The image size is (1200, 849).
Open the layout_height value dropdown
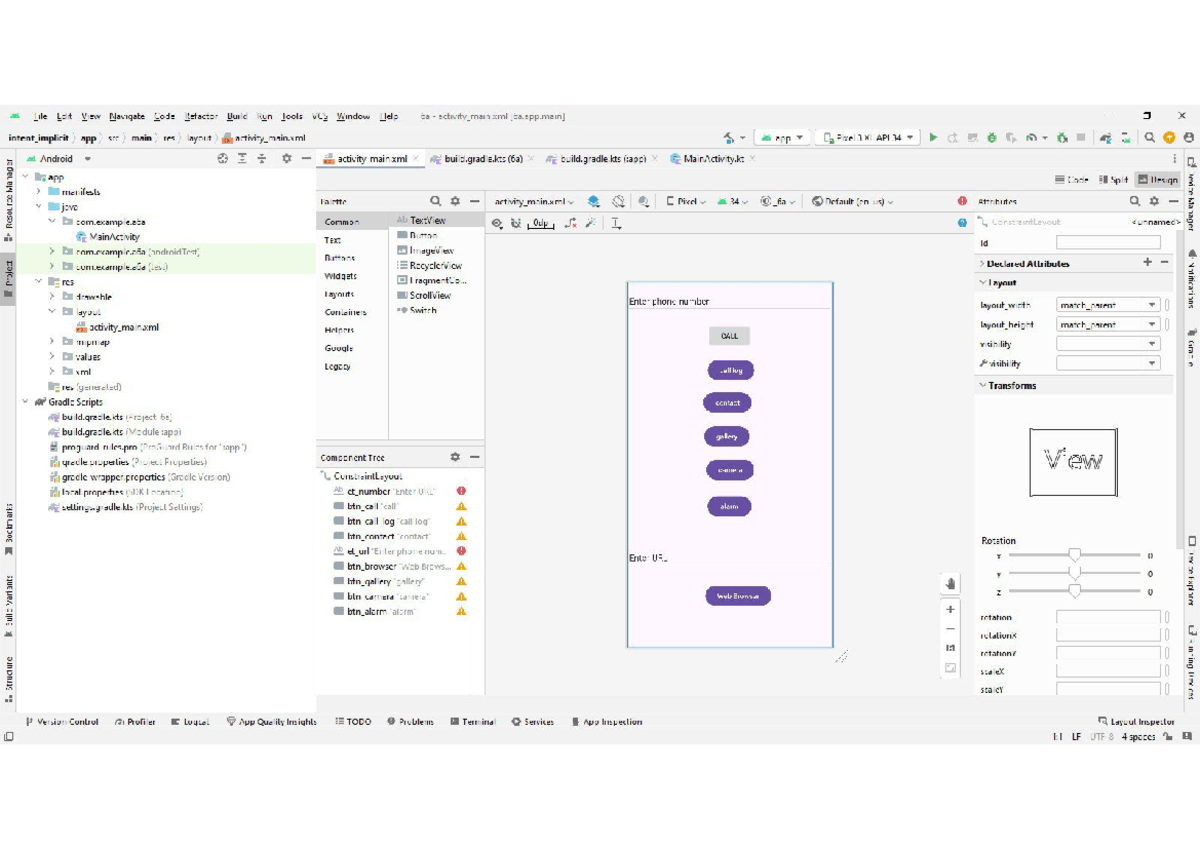click(x=1152, y=325)
